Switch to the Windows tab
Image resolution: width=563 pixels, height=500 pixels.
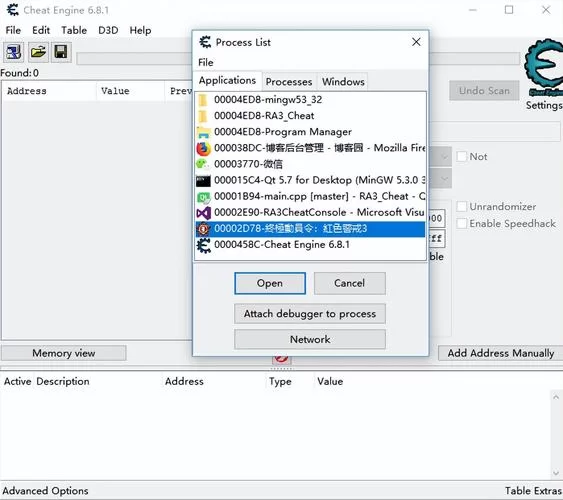pyautogui.click(x=343, y=82)
